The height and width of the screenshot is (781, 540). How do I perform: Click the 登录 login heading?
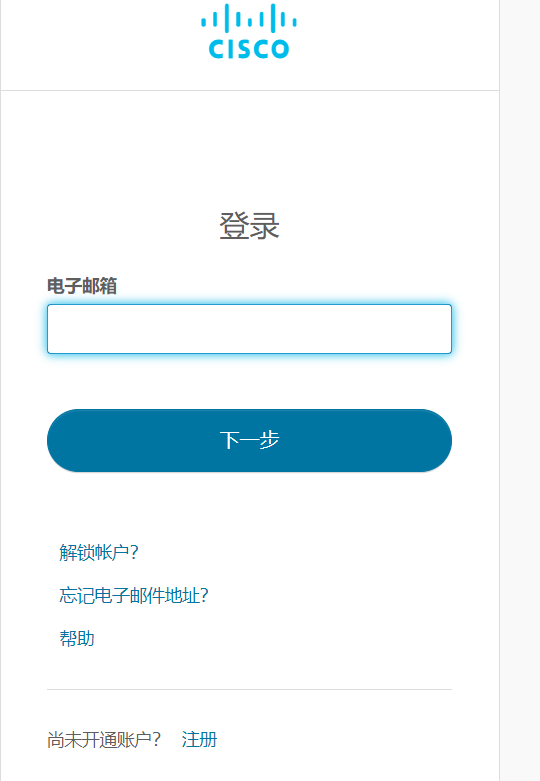coord(249,226)
